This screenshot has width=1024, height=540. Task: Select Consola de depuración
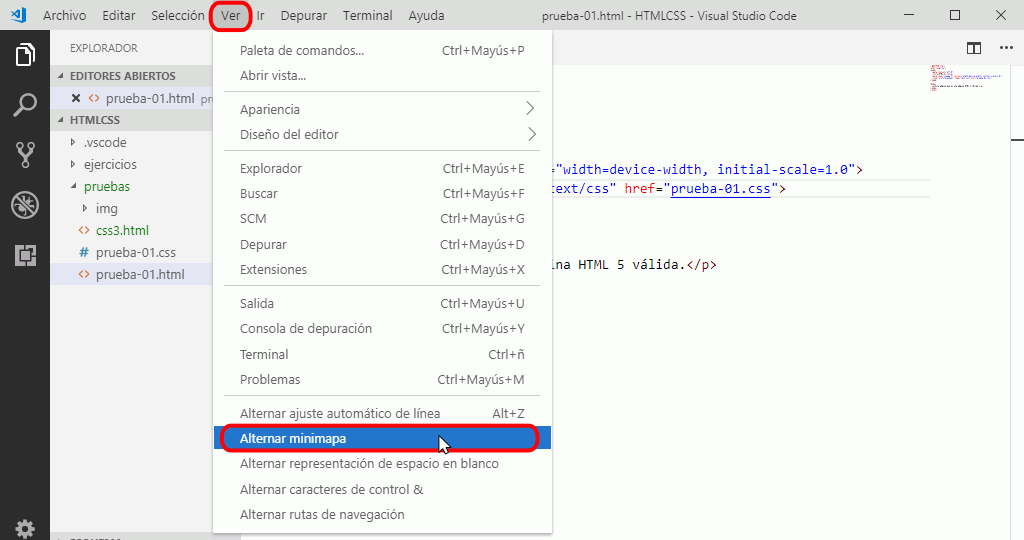pos(383,328)
